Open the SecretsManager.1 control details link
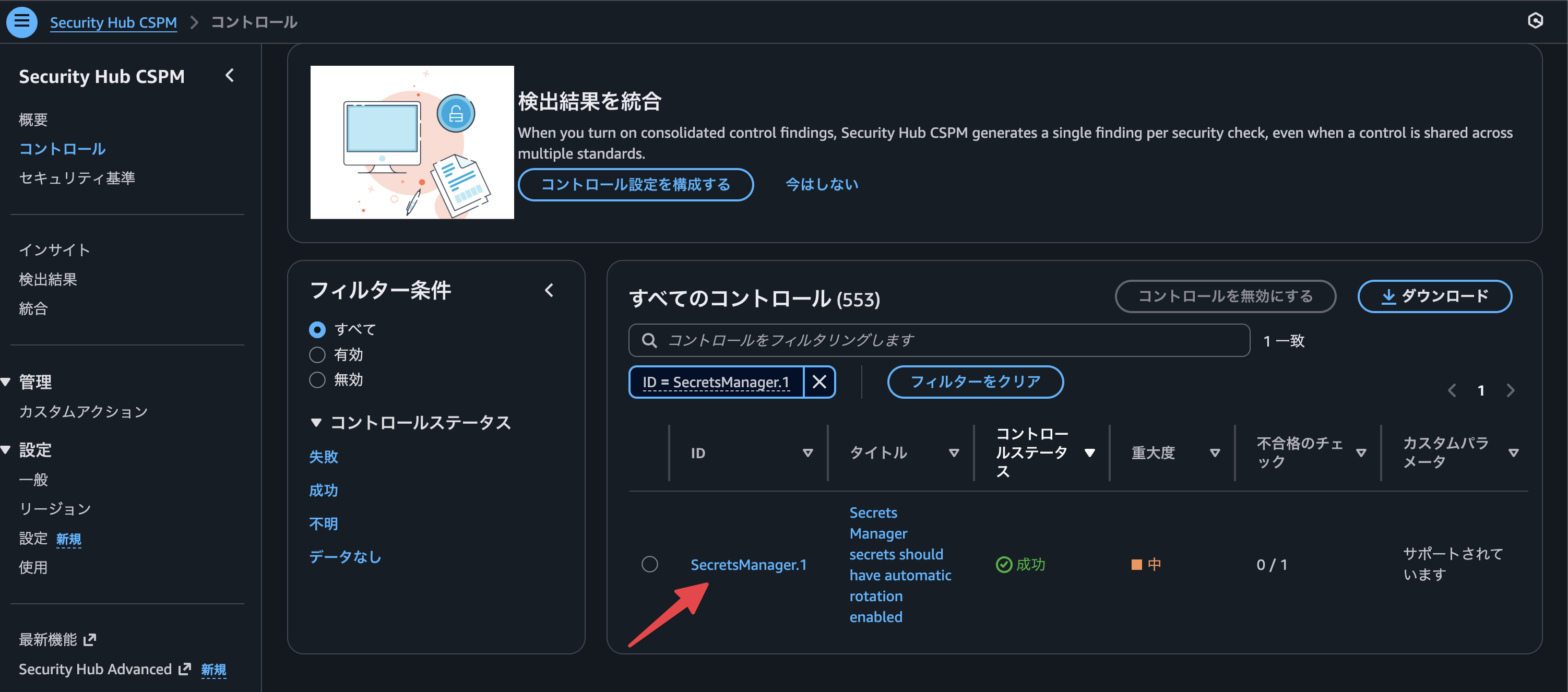Image resolution: width=1568 pixels, height=692 pixels. 749,564
